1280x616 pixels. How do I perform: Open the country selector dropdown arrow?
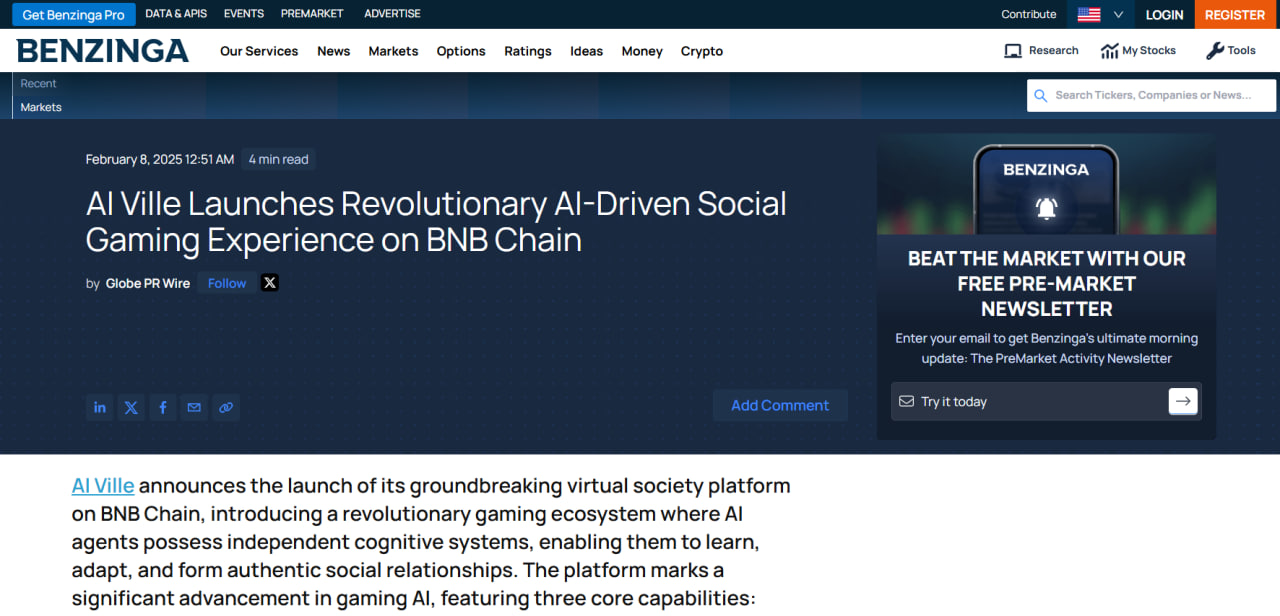click(x=1118, y=15)
